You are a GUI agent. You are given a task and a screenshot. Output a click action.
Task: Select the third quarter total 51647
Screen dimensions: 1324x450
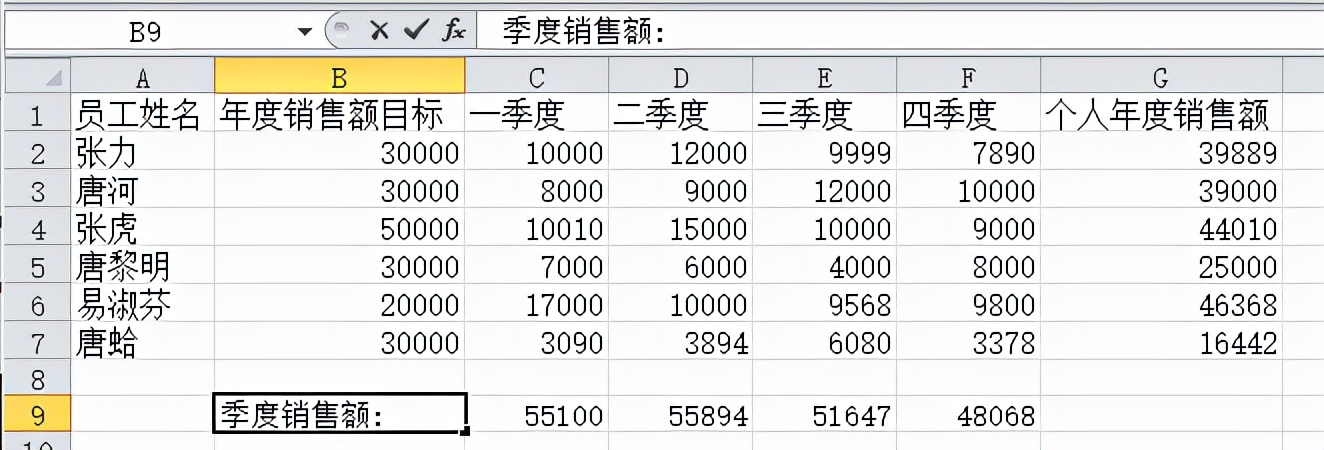824,414
